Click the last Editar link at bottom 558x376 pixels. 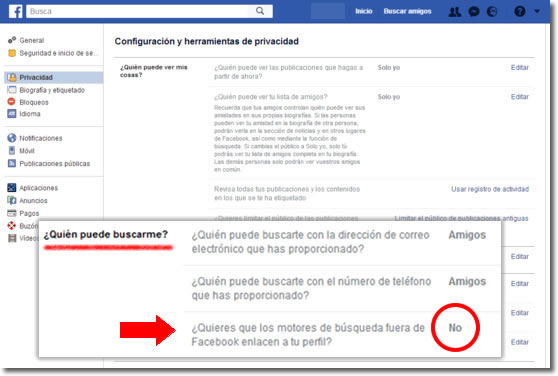[520, 342]
